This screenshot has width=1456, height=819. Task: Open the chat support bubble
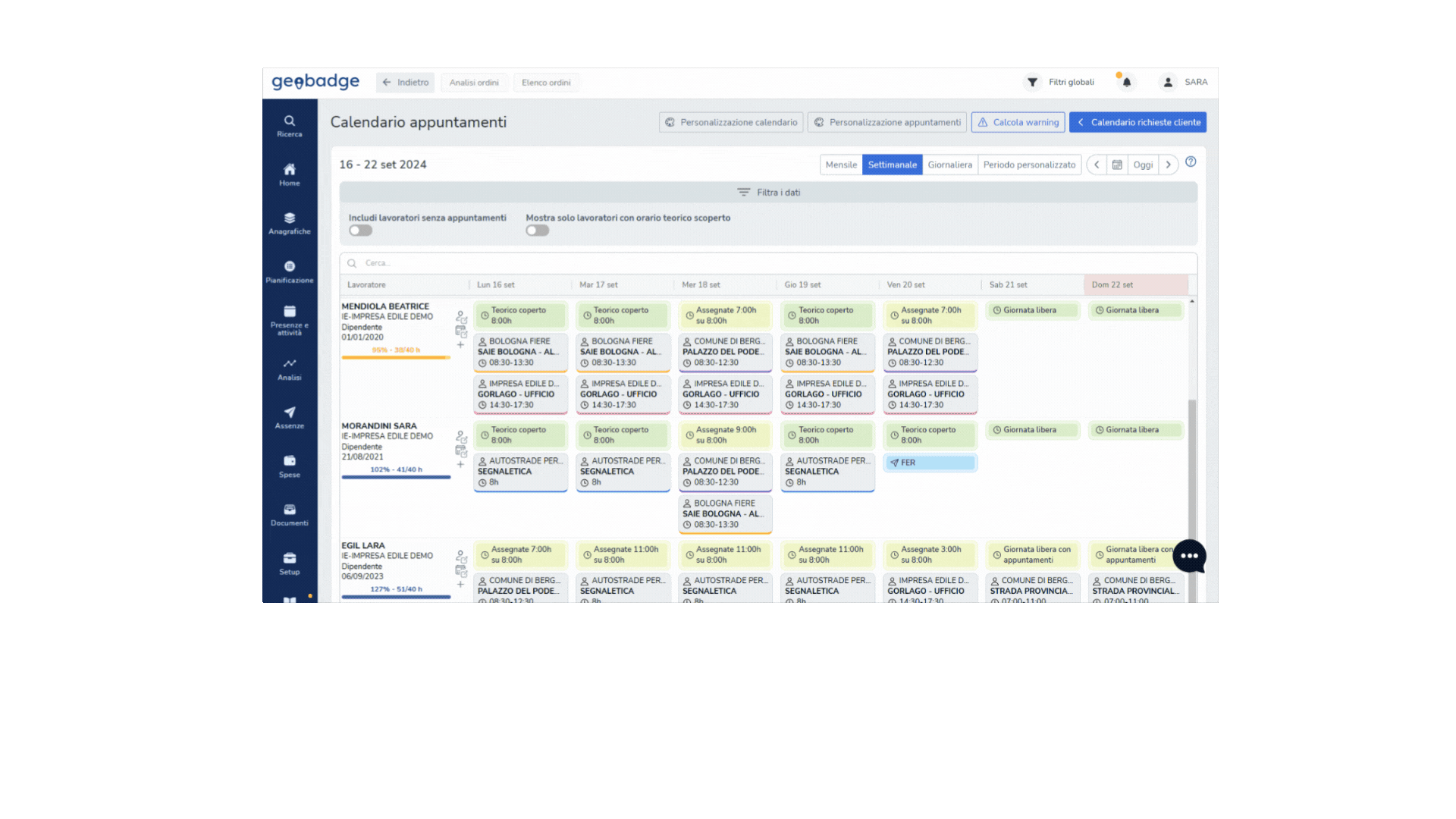tap(1189, 556)
